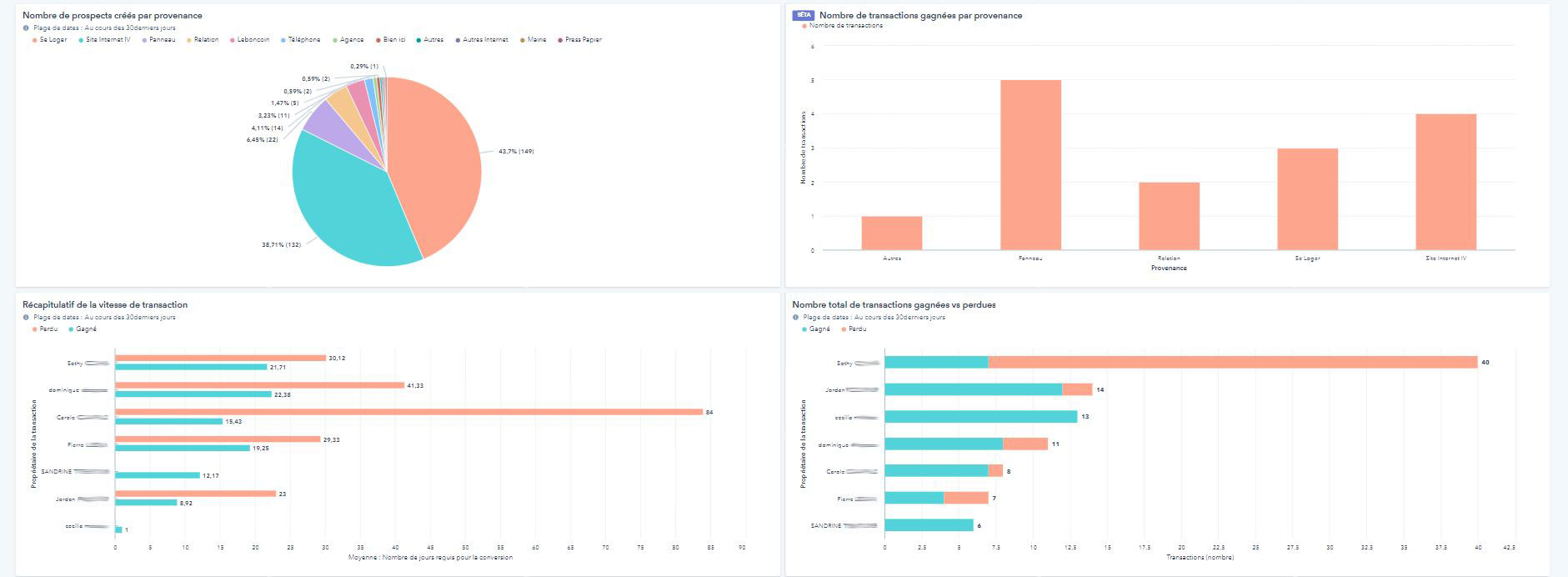Click the 43,7% (149) pie label
The image size is (1568, 577).
516,151
